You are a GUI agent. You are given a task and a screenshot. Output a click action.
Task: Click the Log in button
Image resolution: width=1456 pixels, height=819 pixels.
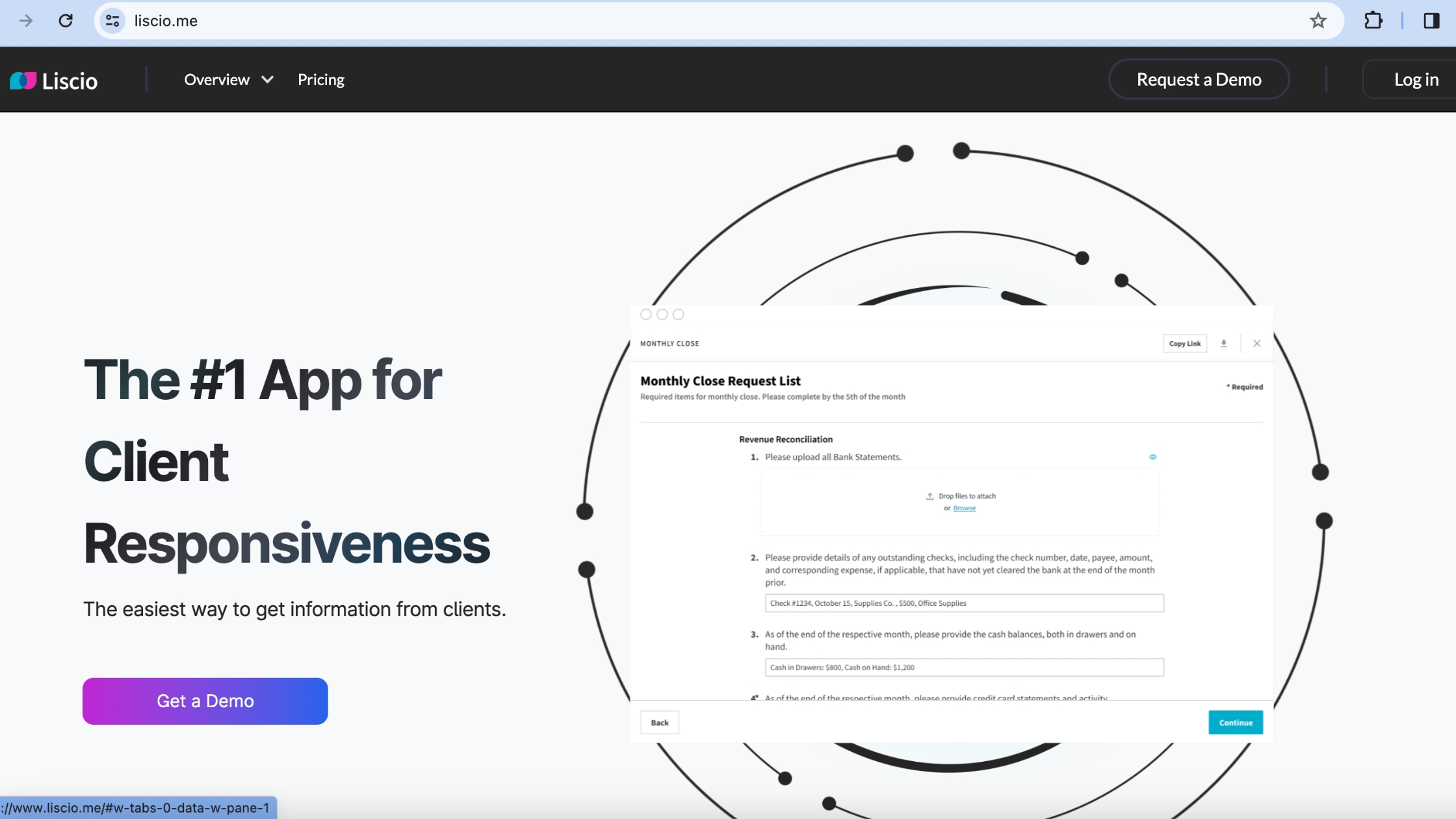[1416, 79]
